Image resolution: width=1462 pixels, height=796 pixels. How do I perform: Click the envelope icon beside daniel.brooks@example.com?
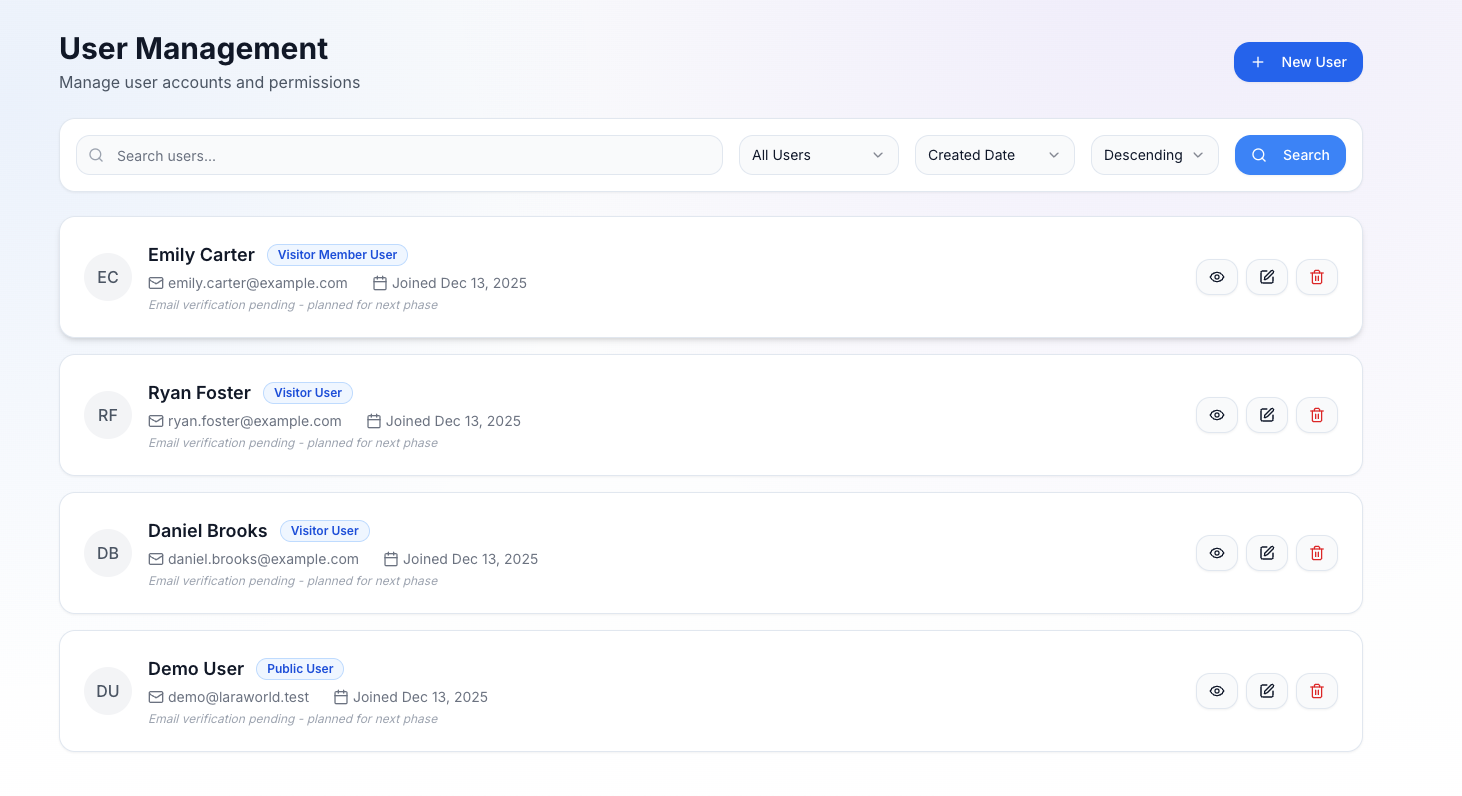coord(156,559)
